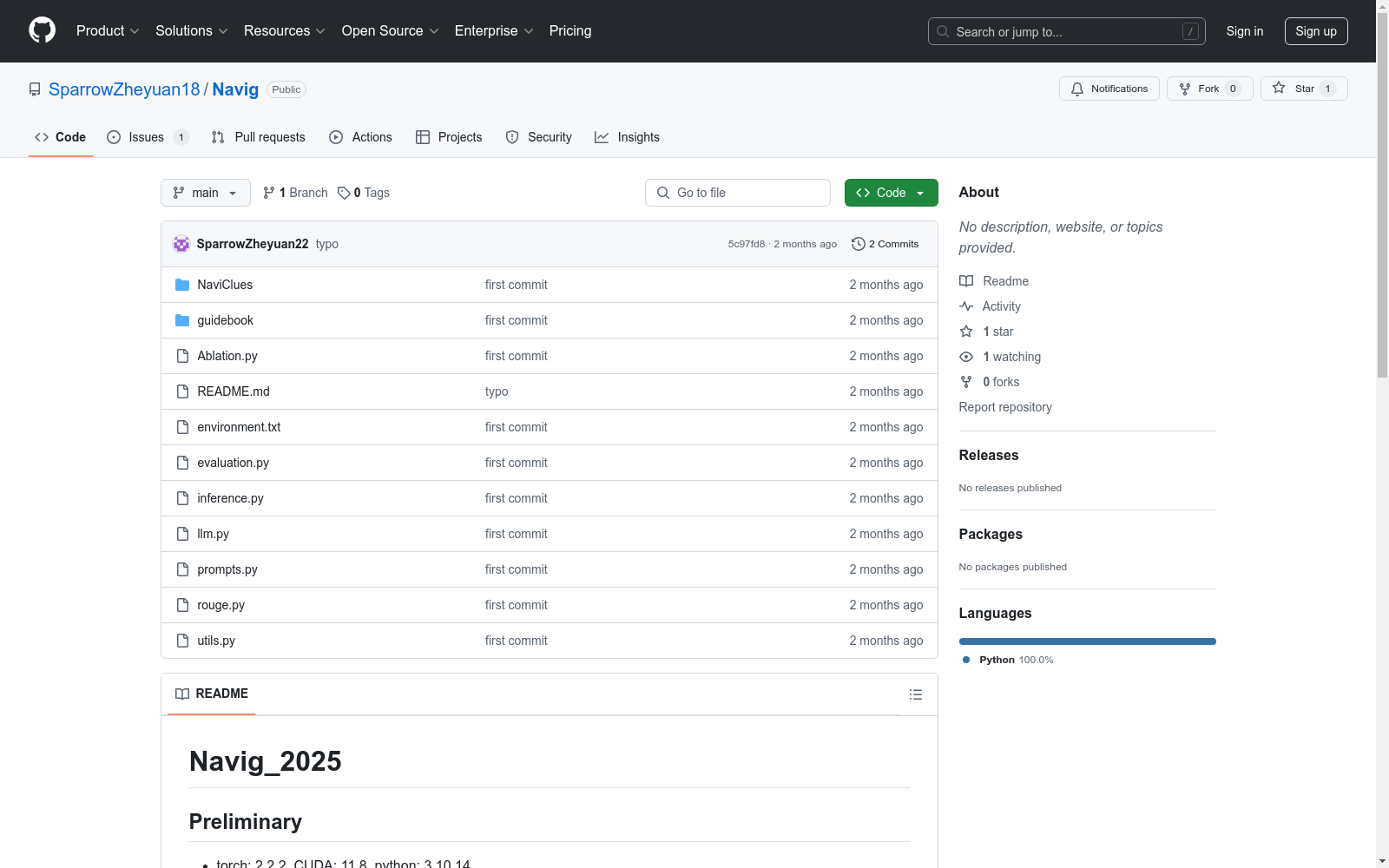The width and height of the screenshot is (1389, 868).
Task: Expand the Product menu
Action: point(108,31)
